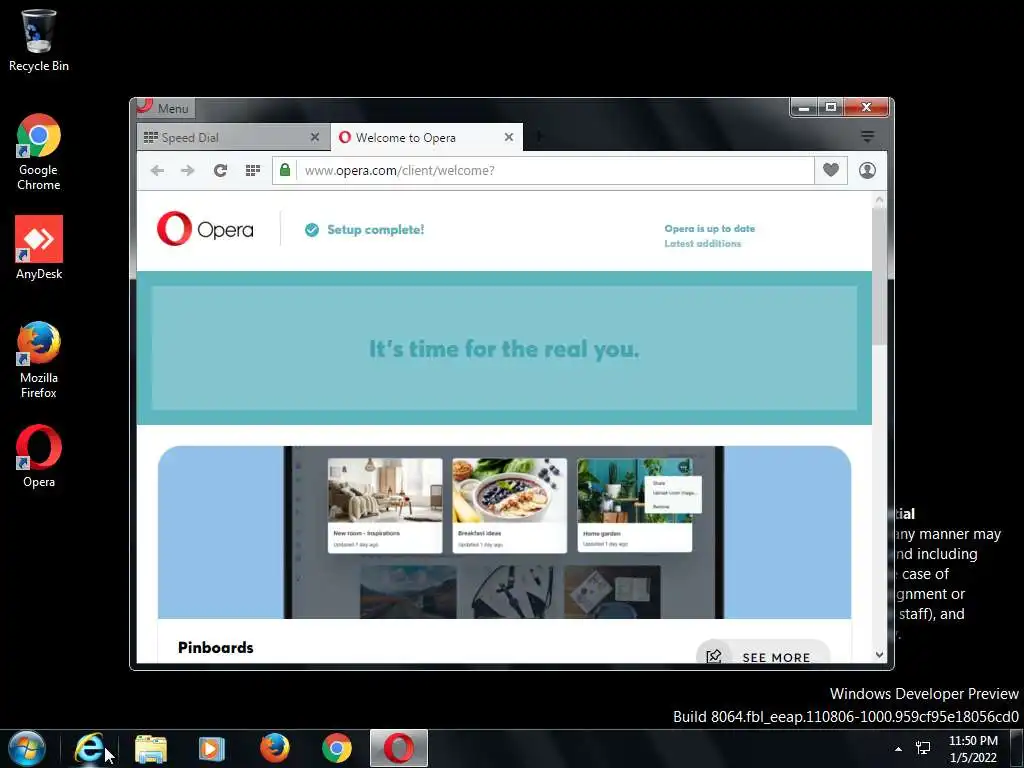Click the page scrollbar up arrow
Viewport: 1024px width, 768px height.
880,200
